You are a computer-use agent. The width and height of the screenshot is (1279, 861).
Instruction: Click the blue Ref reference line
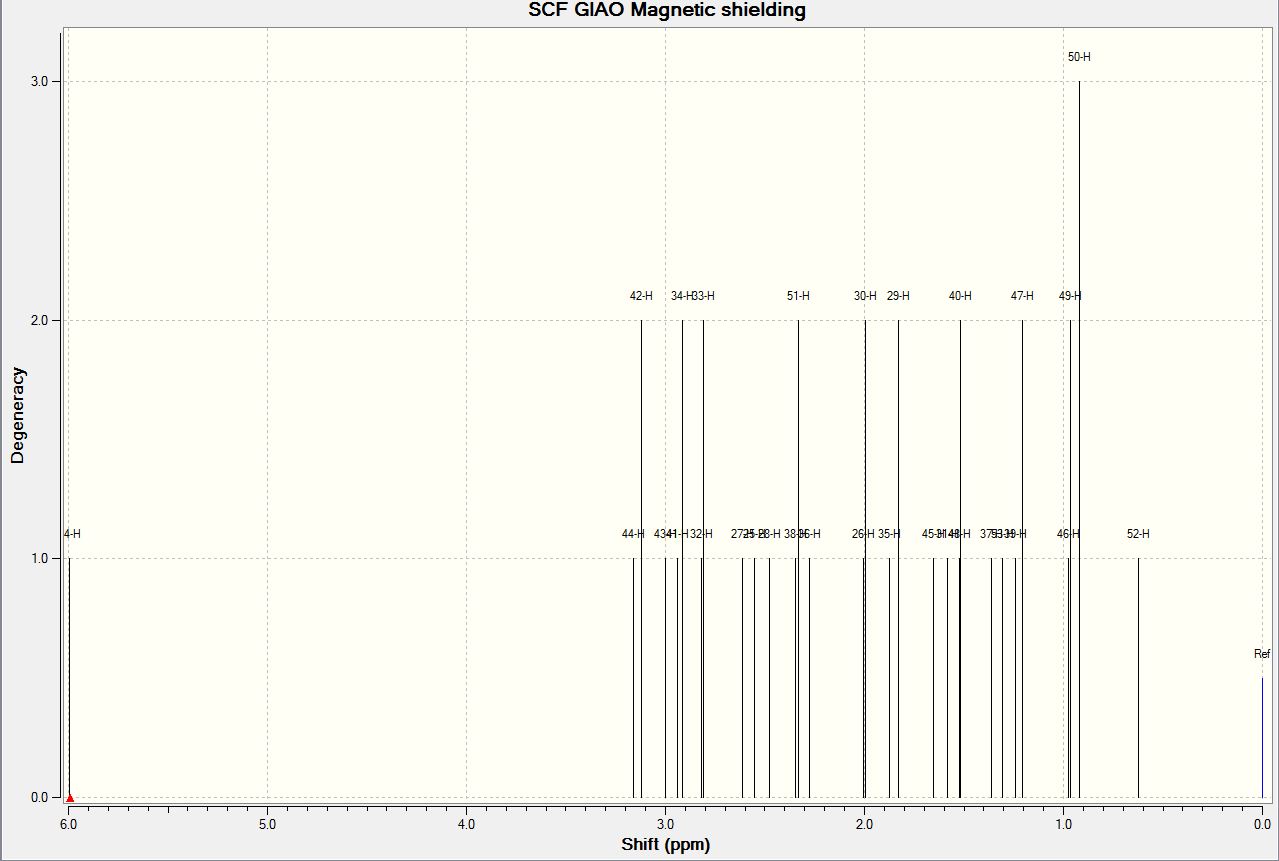pos(1262,737)
